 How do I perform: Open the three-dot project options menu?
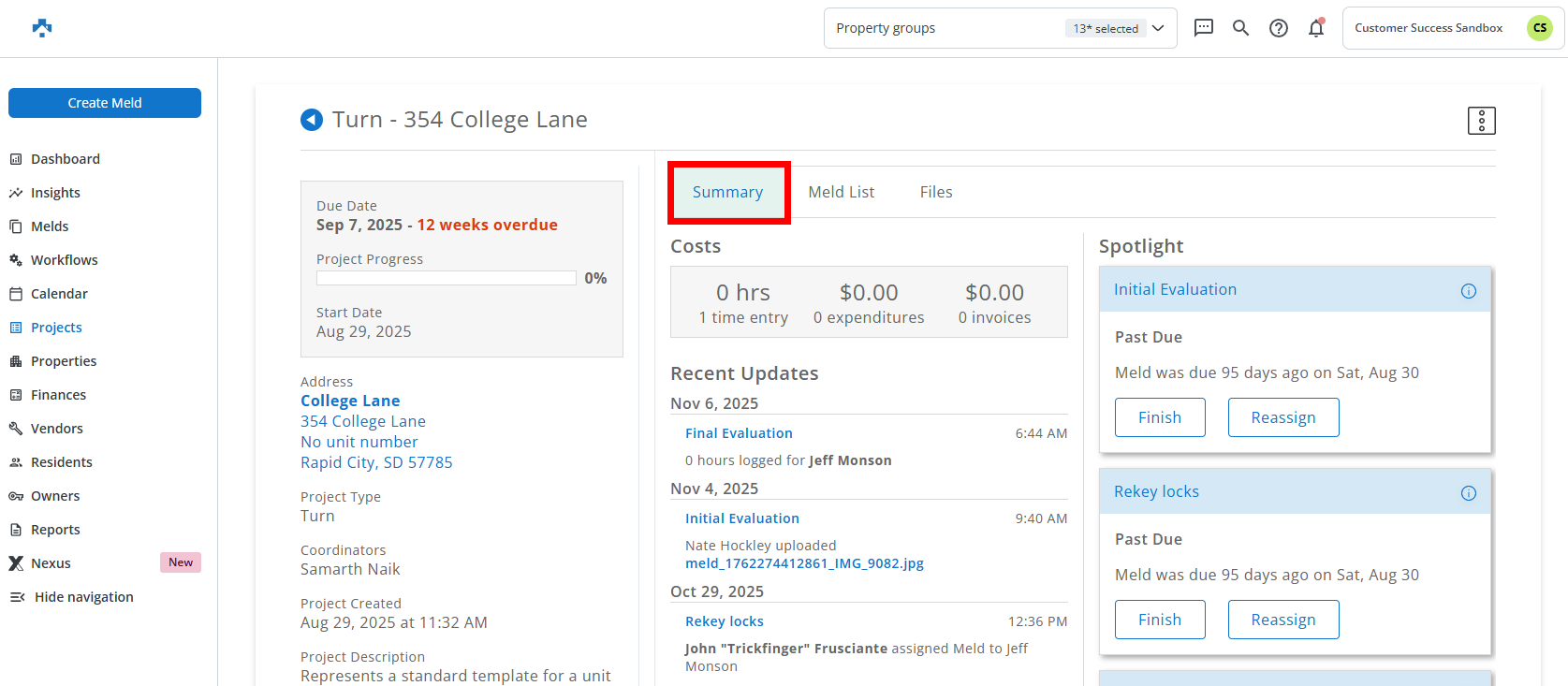pyautogui.click(x=1481, y=121)
